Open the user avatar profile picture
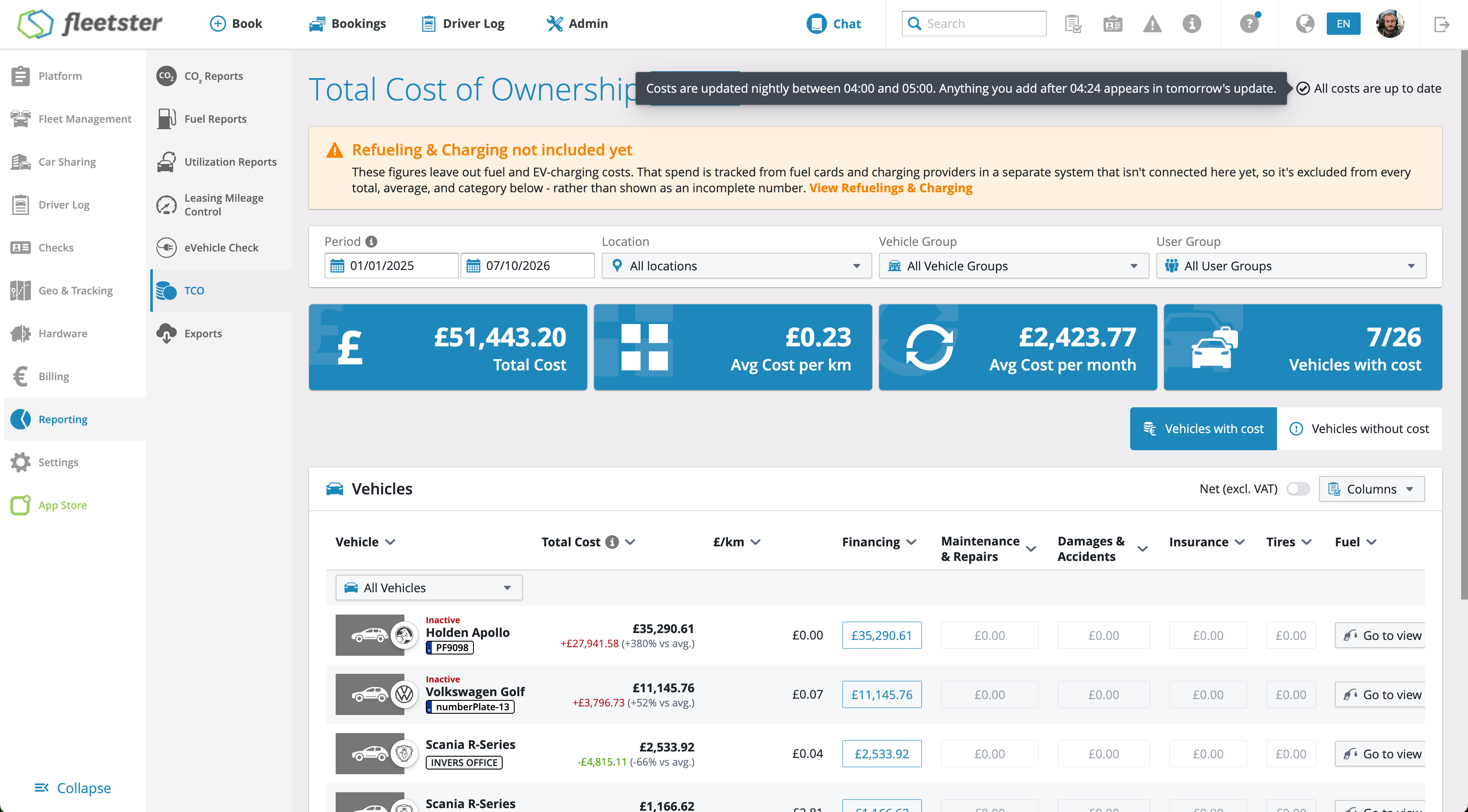 1390,24
